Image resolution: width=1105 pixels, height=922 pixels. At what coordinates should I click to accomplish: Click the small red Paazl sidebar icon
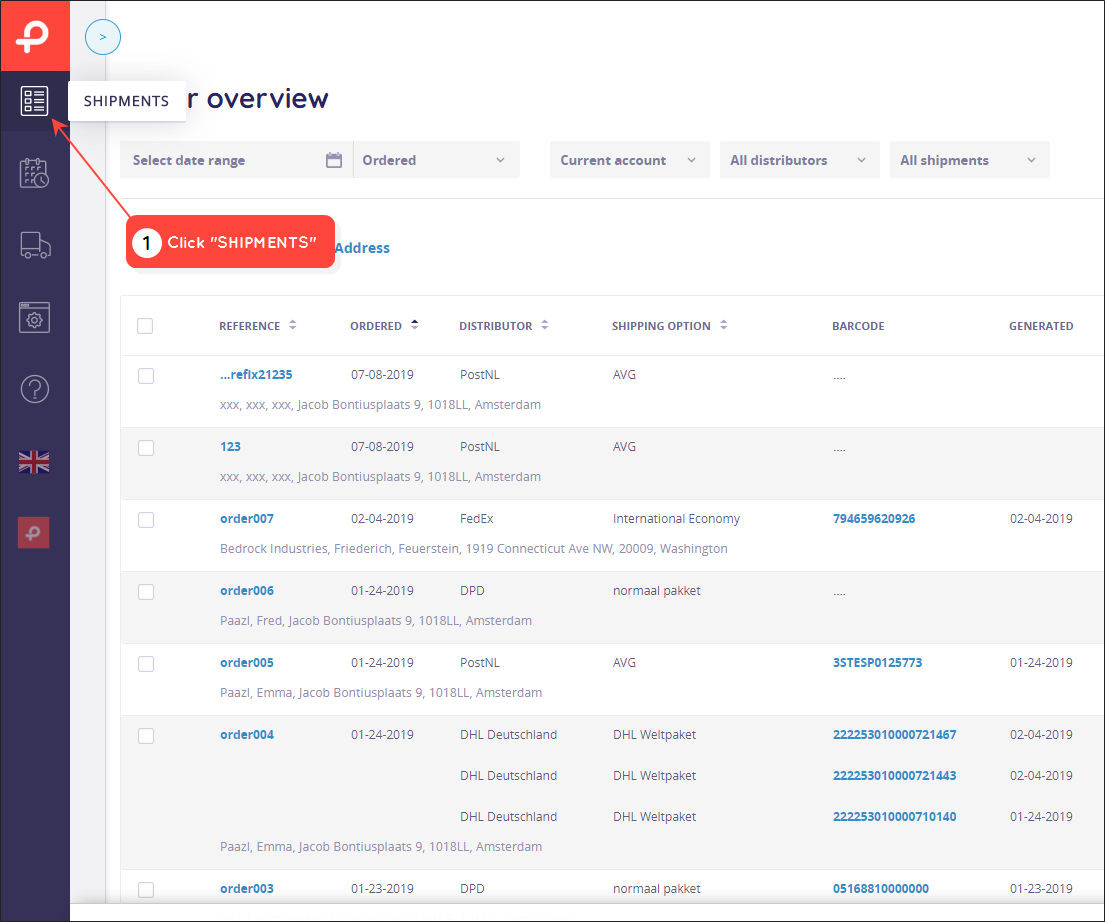[x=34, y=533]
